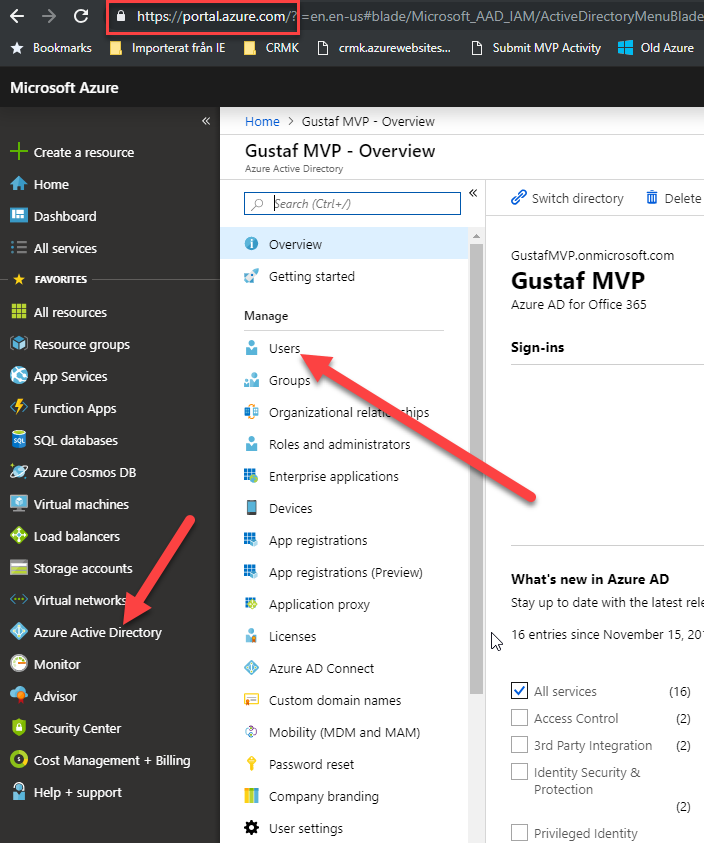Click the Home breadcrumb link
The width and height of the screenshot is (704, 843).
pos(262,122)
